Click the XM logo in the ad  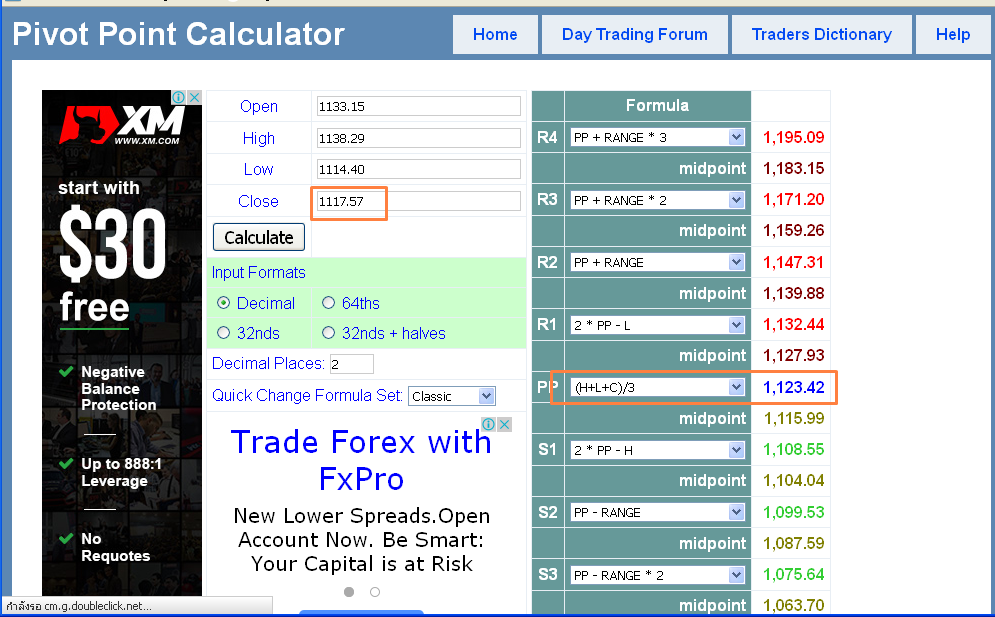tap(122, 124)
